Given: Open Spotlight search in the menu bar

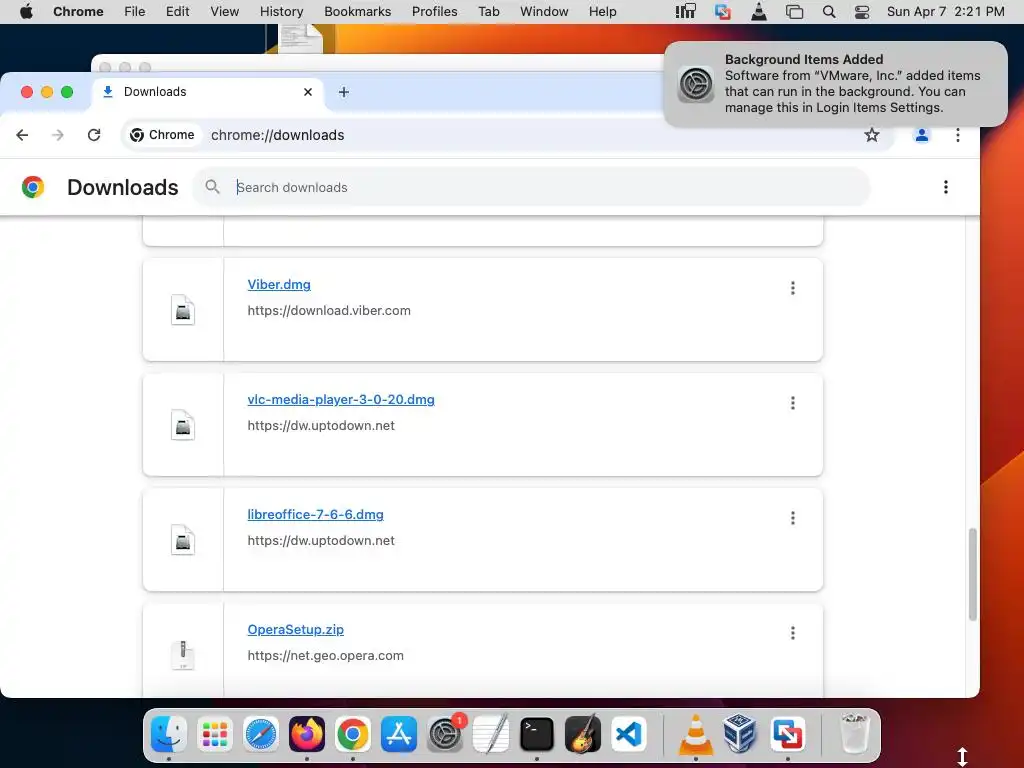Looking at the screenshot, I should (x=829, y=12).
